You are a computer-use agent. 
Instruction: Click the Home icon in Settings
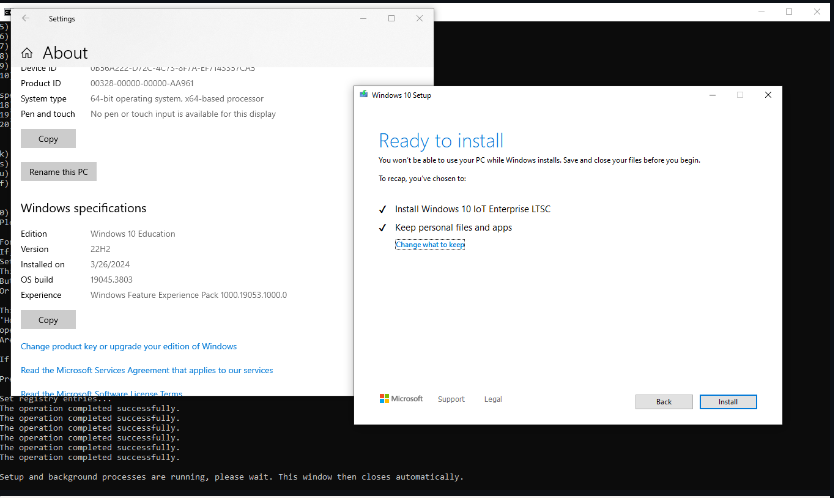pos(27,53)
